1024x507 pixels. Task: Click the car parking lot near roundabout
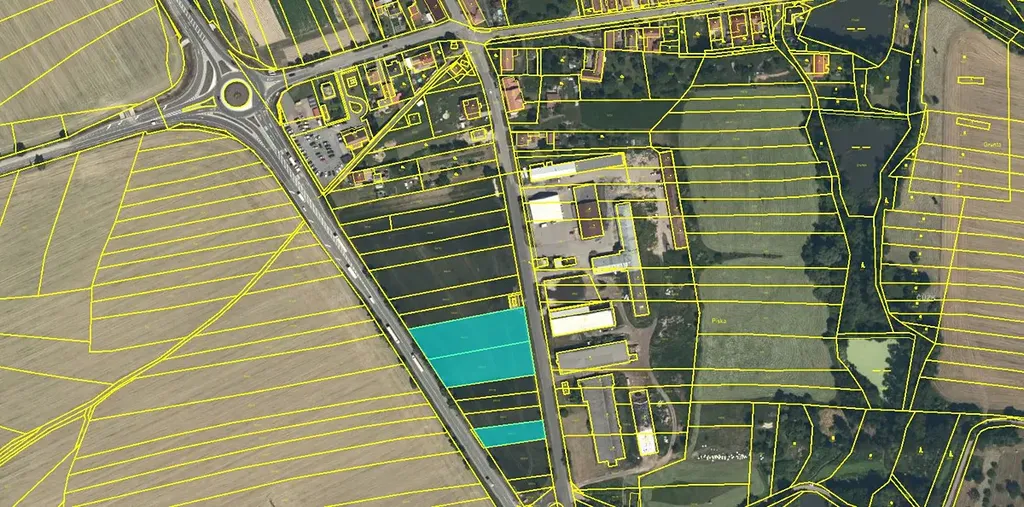coord(322,150)
